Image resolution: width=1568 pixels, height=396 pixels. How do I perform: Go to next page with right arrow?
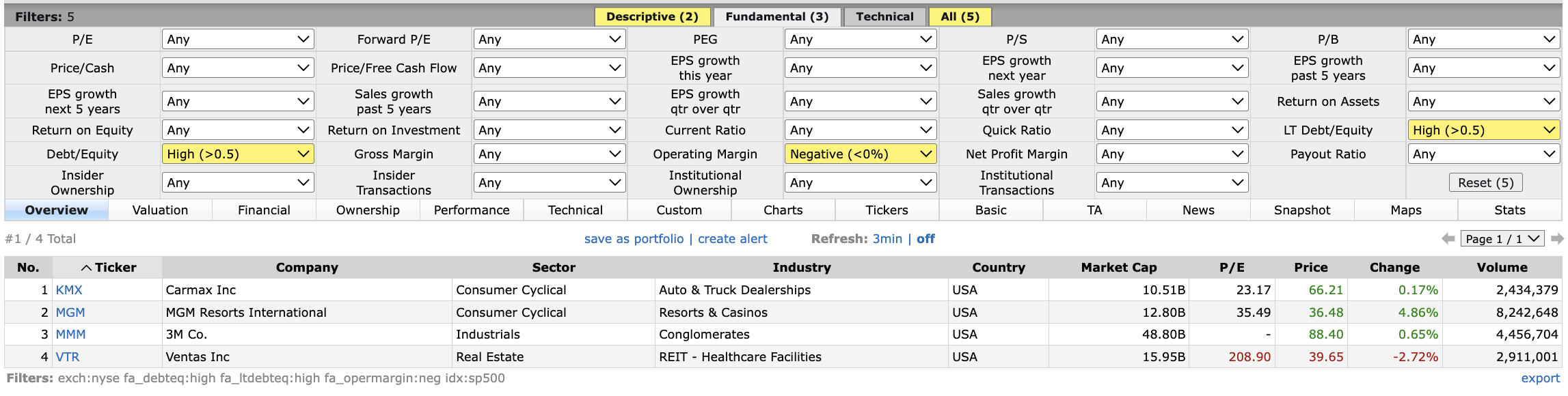(x=1557, y=239)
